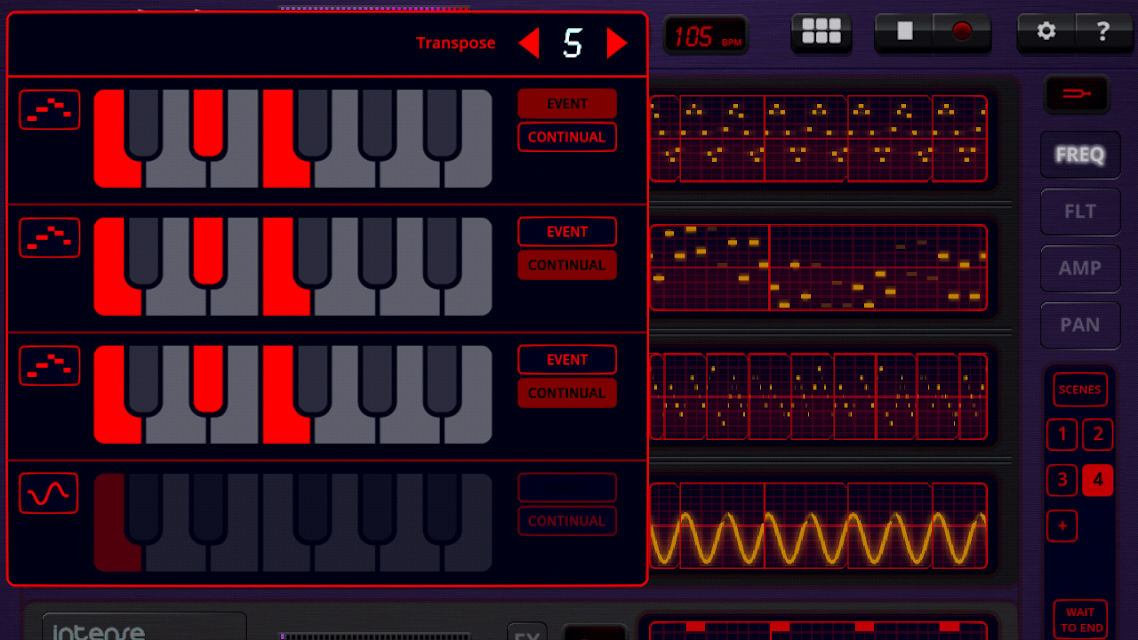Select scene 2

pyautogui.click(x=1097, y=435)
